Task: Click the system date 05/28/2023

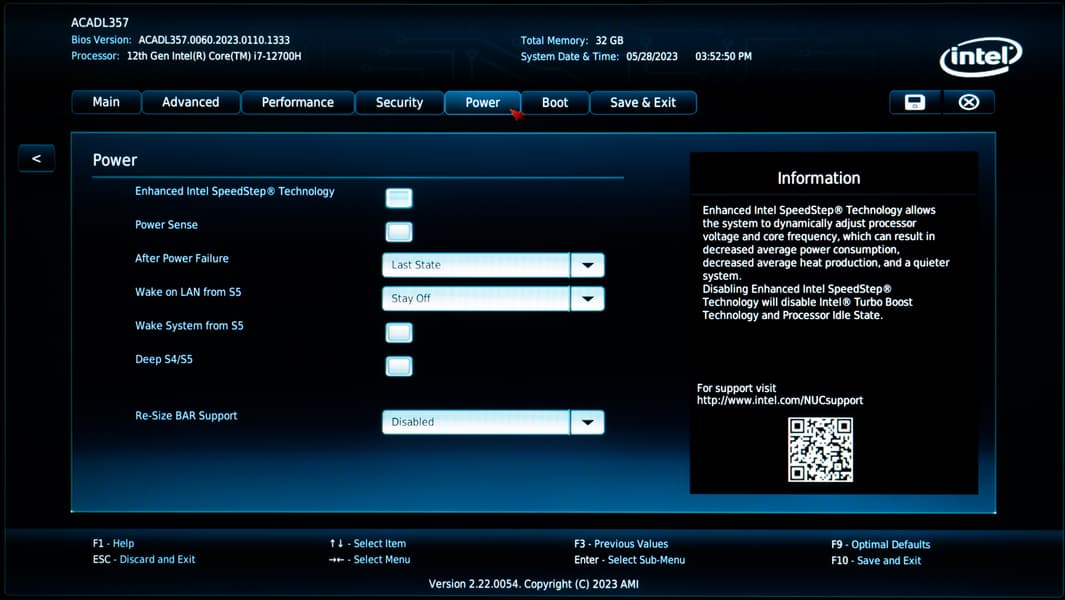Action: (652, 56)
